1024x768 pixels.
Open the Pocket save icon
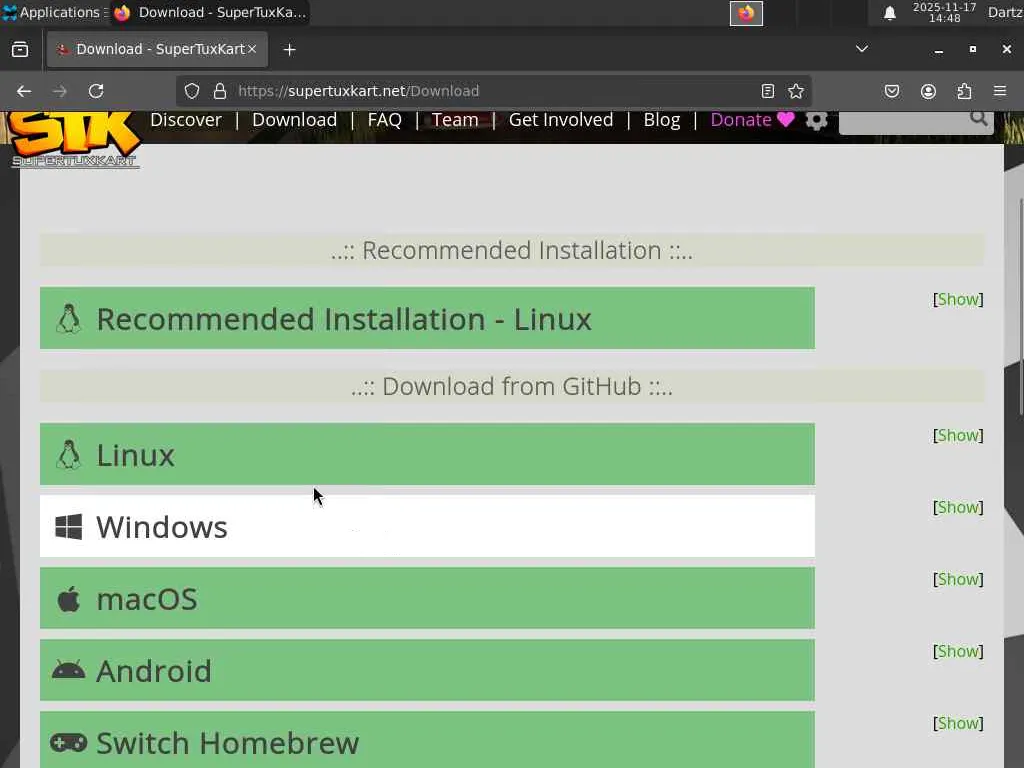click(x=891, y=91)
